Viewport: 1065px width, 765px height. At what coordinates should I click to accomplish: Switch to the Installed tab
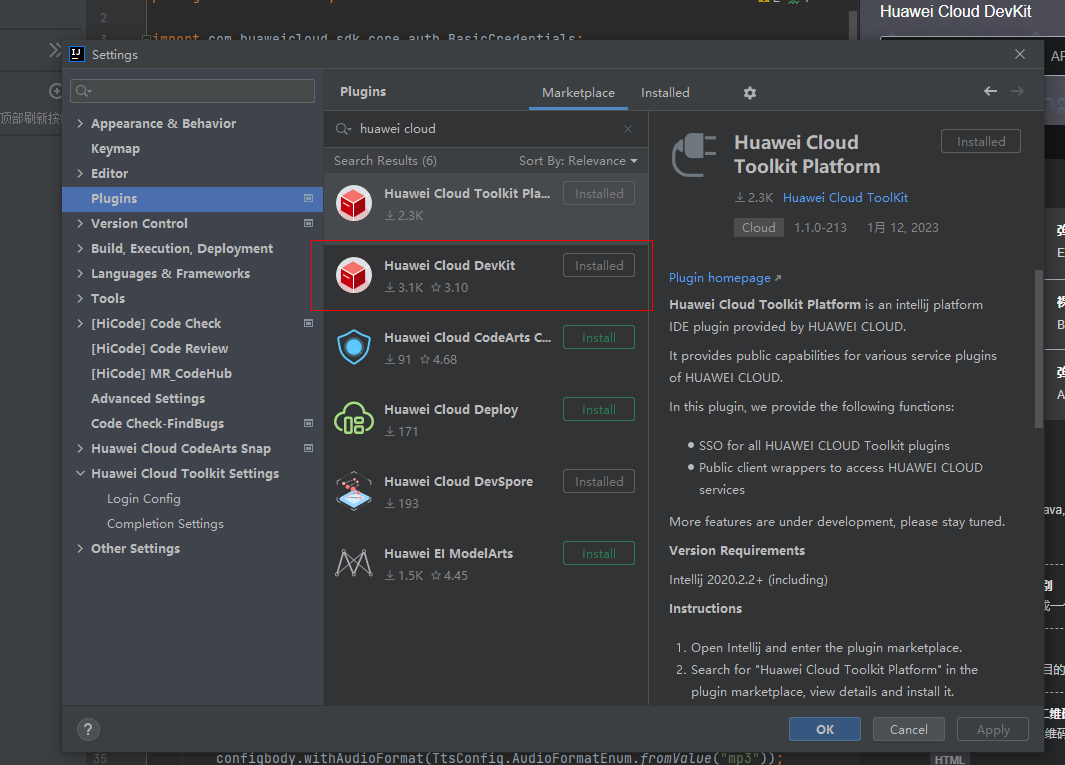[x=665, y=93]
